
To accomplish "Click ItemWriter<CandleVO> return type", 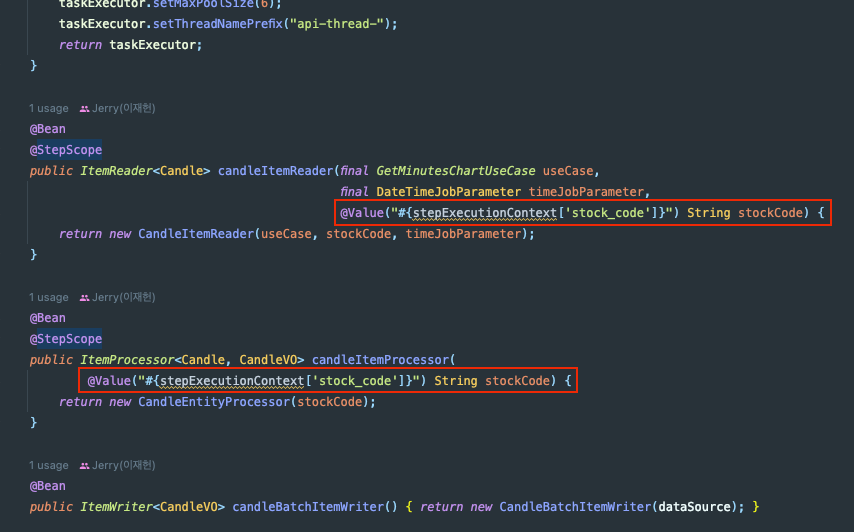I will click(152, 507).
